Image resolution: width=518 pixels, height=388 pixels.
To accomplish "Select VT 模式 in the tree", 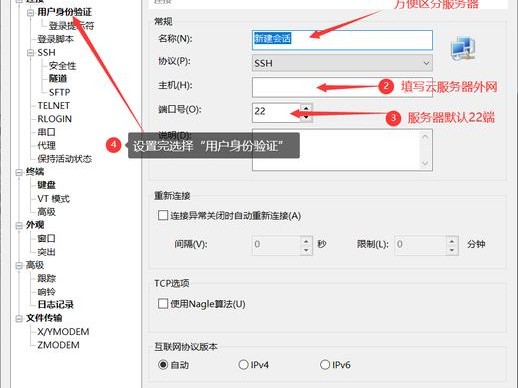I will click(54, 199).
